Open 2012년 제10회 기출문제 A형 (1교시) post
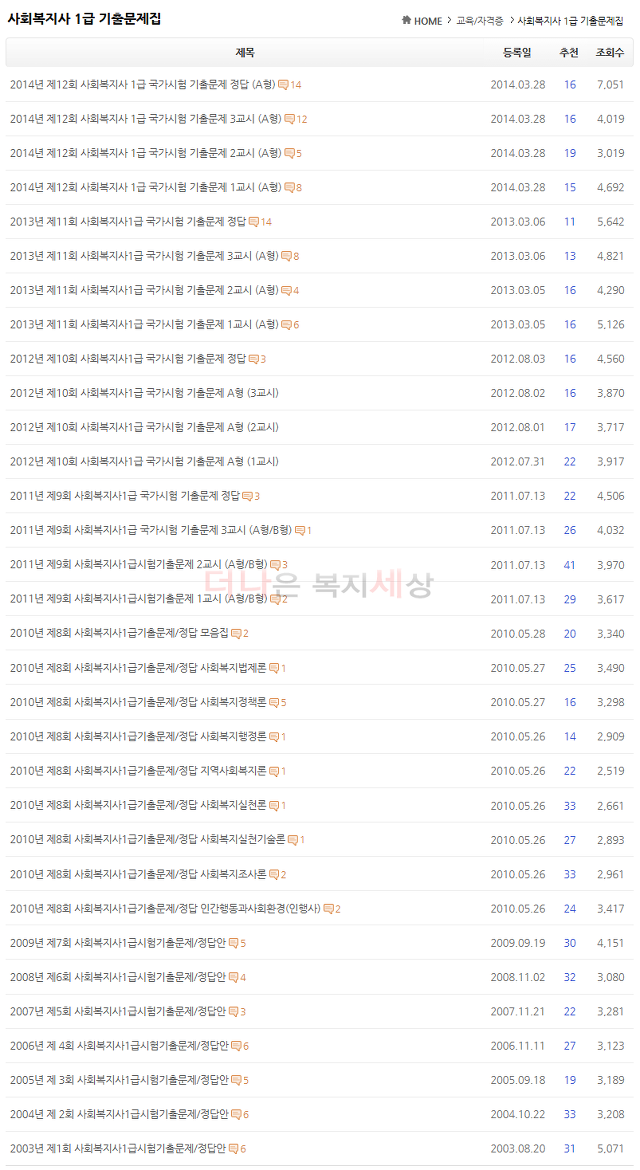 tap(144, 462)
